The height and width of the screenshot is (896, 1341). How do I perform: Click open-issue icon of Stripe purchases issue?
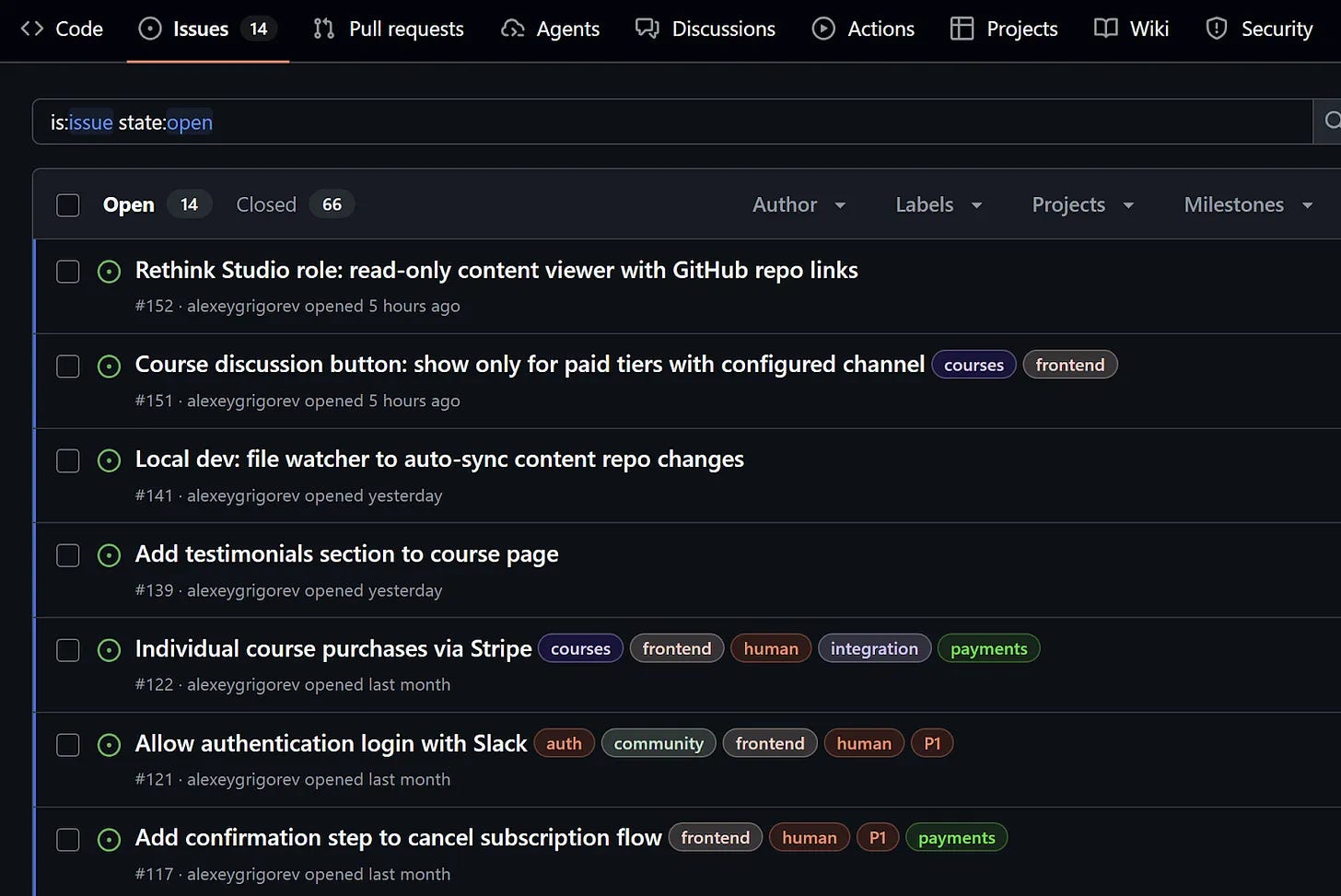coord(109,650)
